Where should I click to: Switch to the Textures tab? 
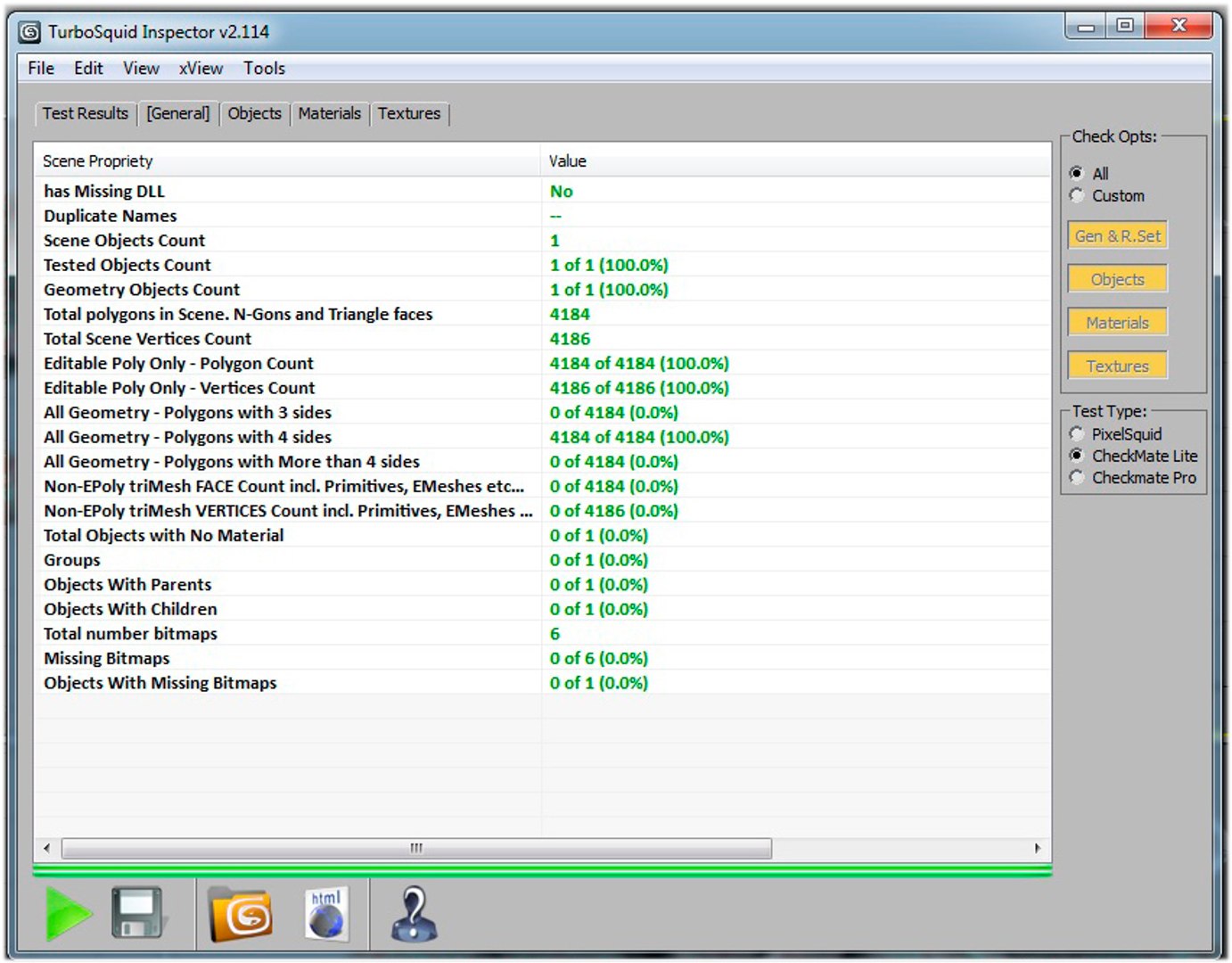(409, 113)
